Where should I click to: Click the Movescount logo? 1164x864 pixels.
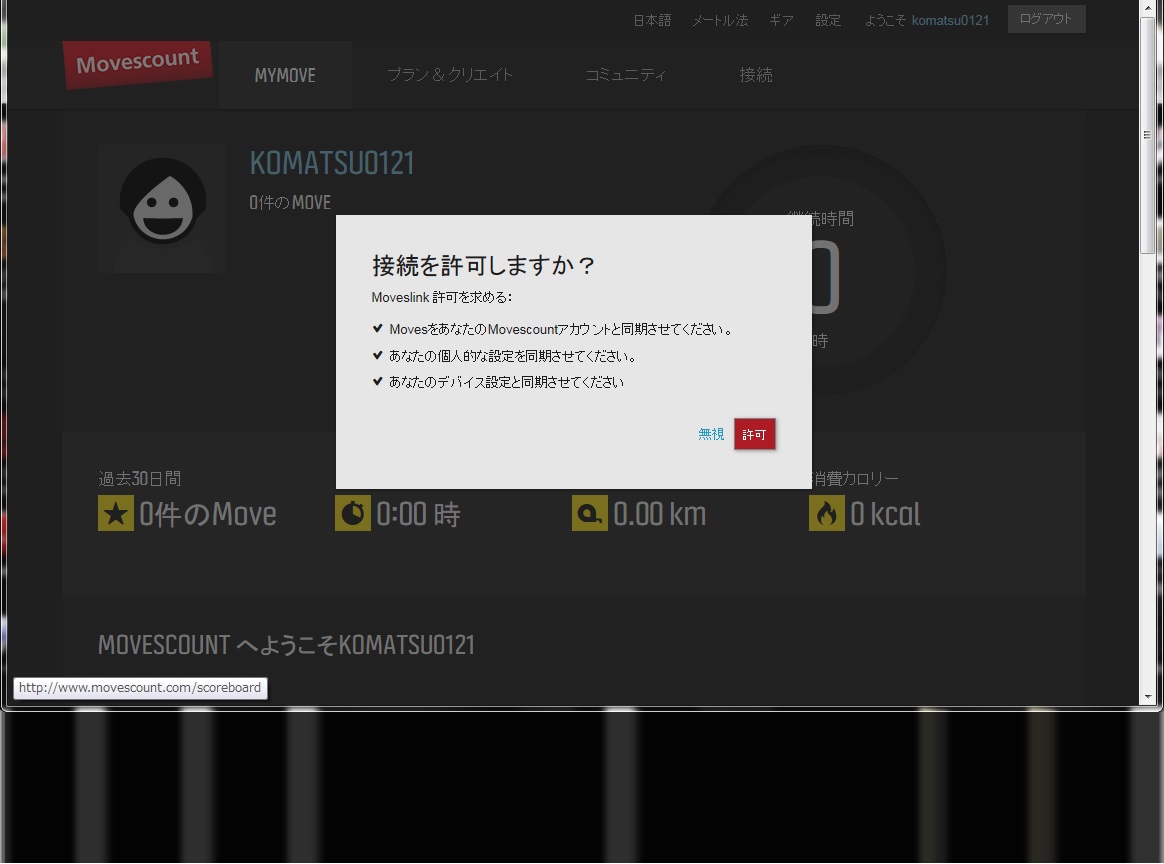pyautogui.click(x=138, y=64)
